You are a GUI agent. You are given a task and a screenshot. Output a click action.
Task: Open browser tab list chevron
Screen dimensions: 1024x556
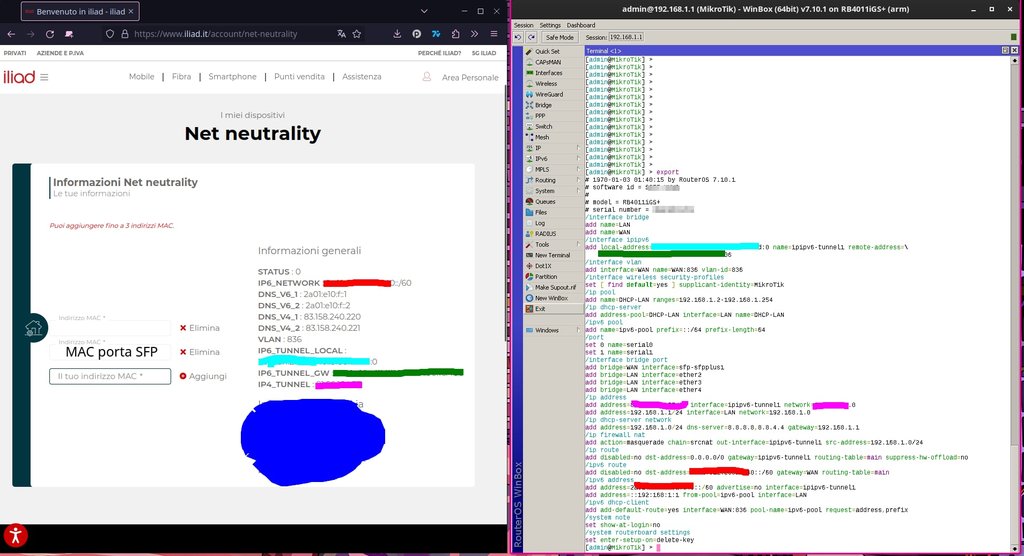click(x=424, y=11)
